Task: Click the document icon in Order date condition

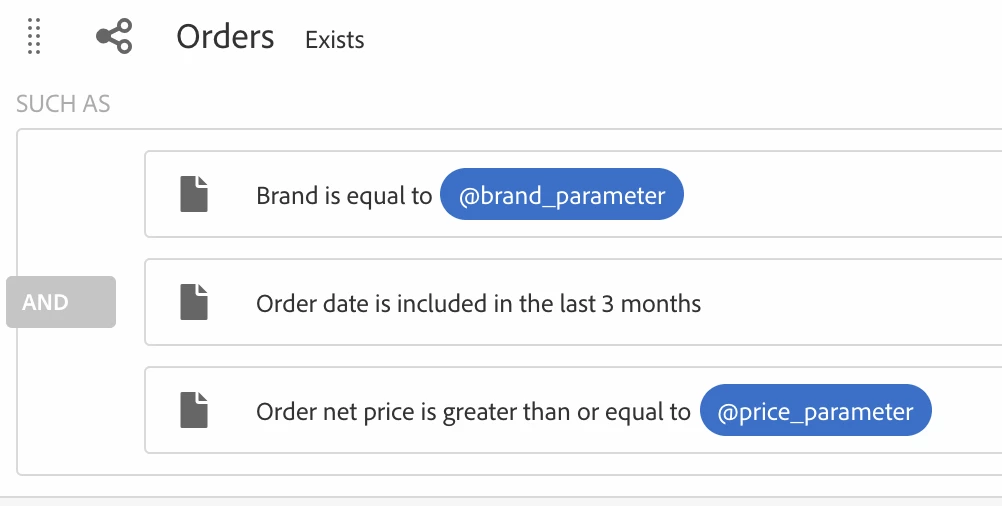Action: [x=194, y=302]
